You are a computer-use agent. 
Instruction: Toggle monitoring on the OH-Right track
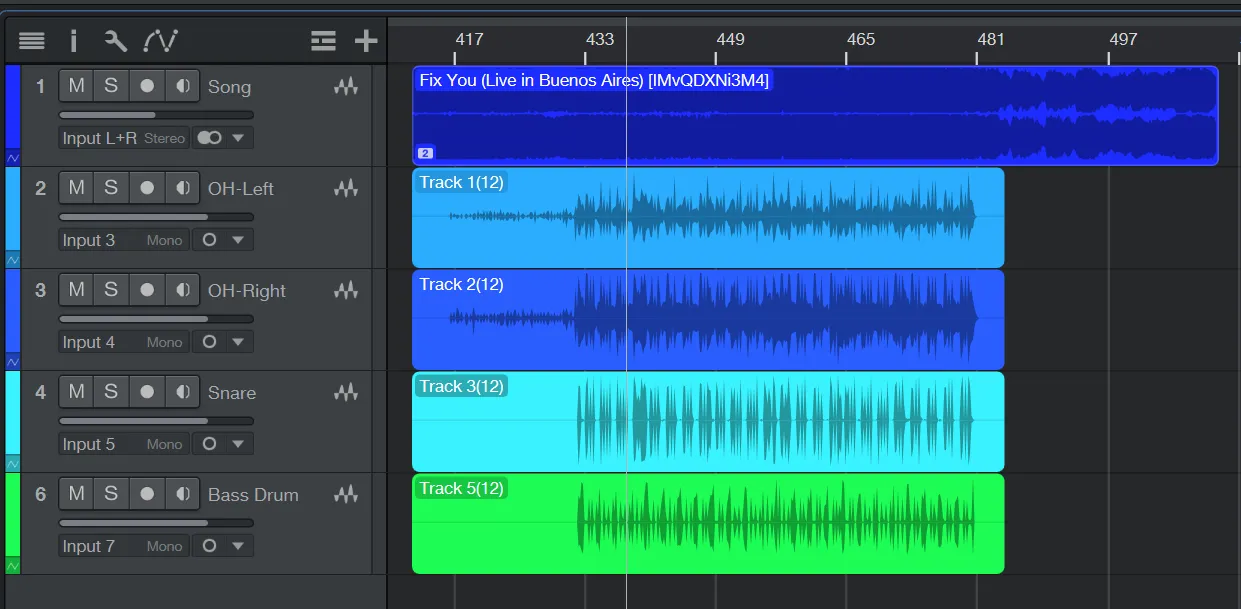(x=182, y=290)
